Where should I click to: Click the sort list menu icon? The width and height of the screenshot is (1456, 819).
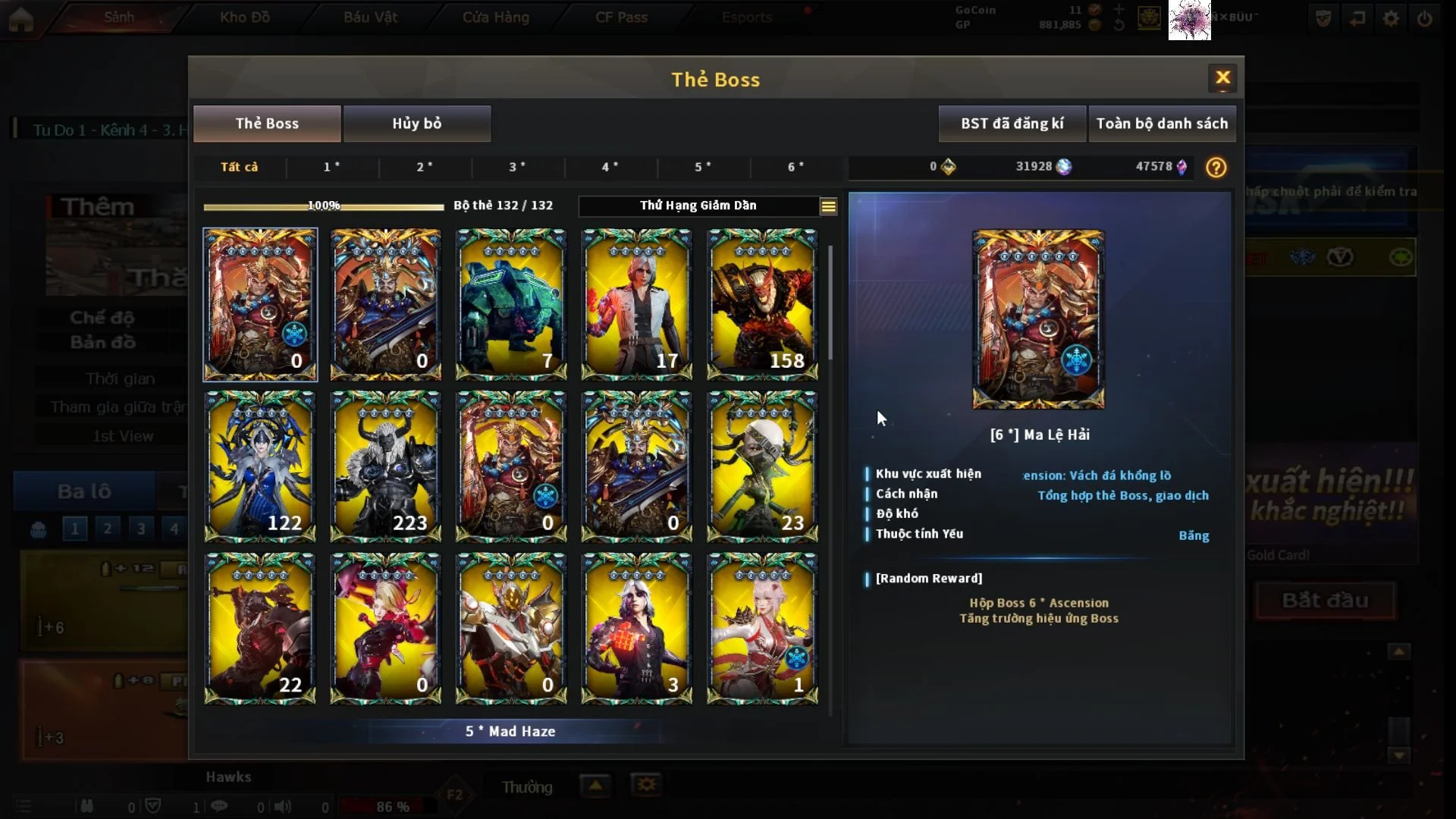click(828, 206)
